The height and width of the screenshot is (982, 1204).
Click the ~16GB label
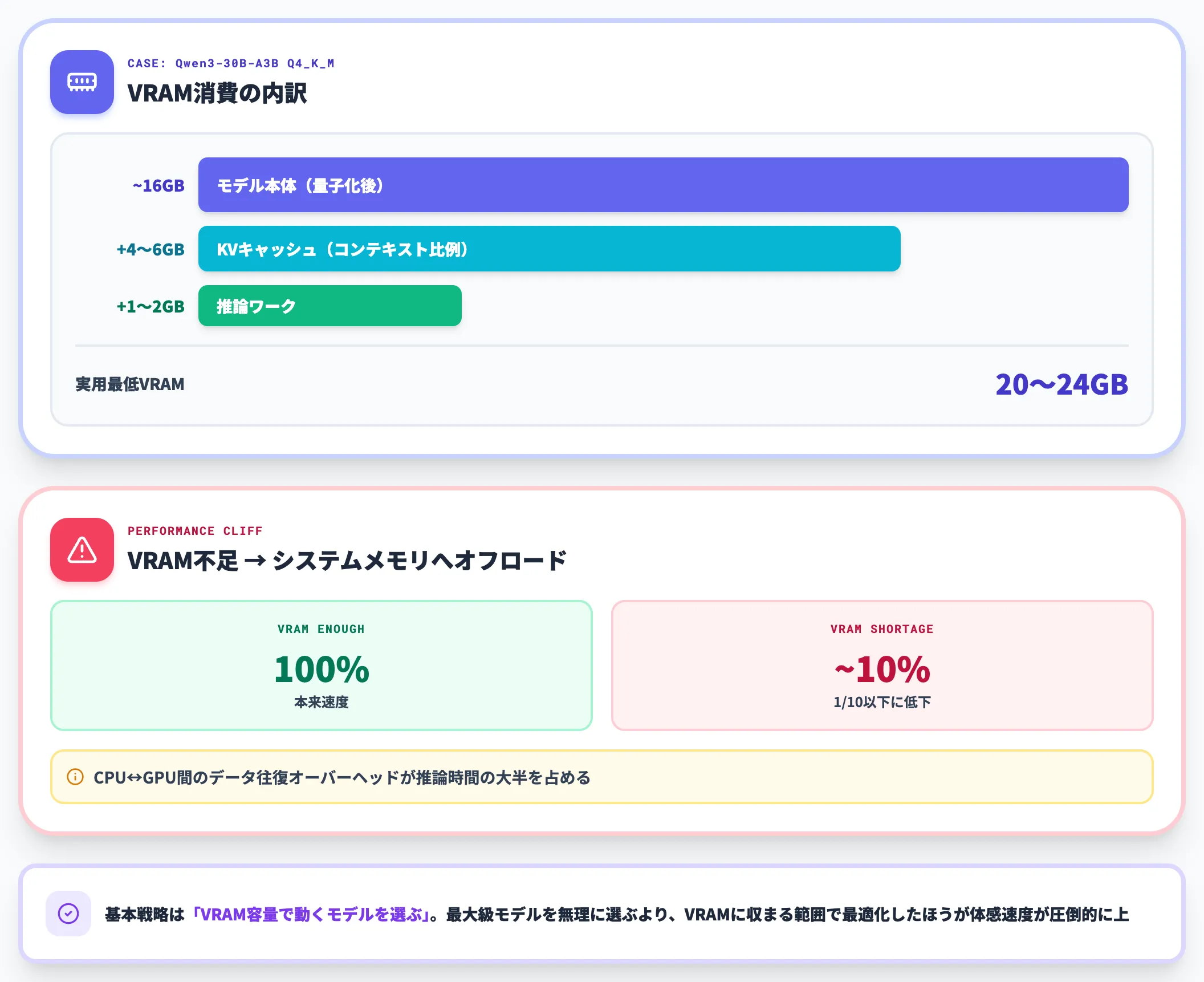(158, 185)
